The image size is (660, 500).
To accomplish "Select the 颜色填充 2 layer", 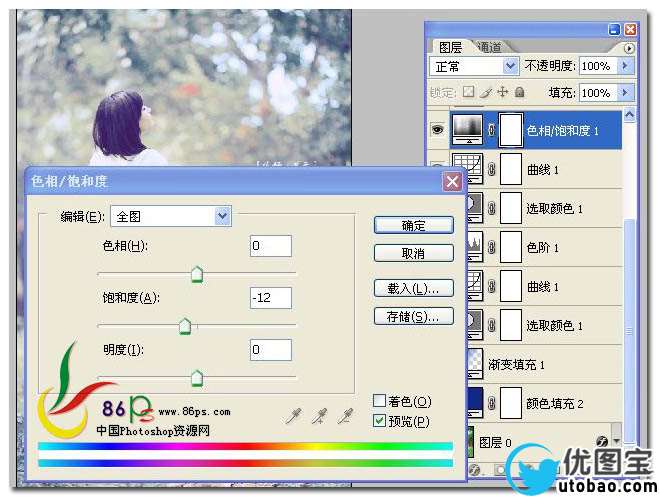I will point(543,404).
